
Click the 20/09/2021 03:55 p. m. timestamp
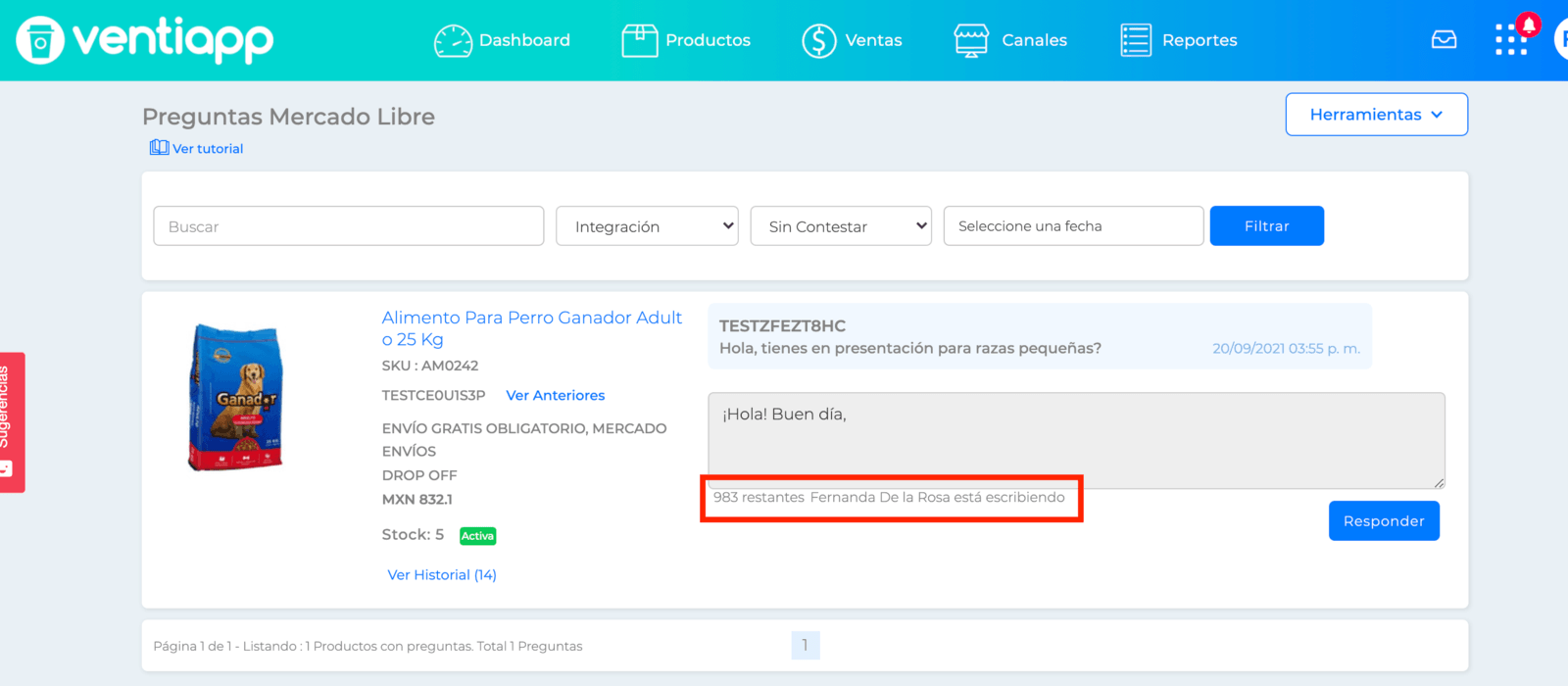pyautogui.click(x=1286, y=349)
